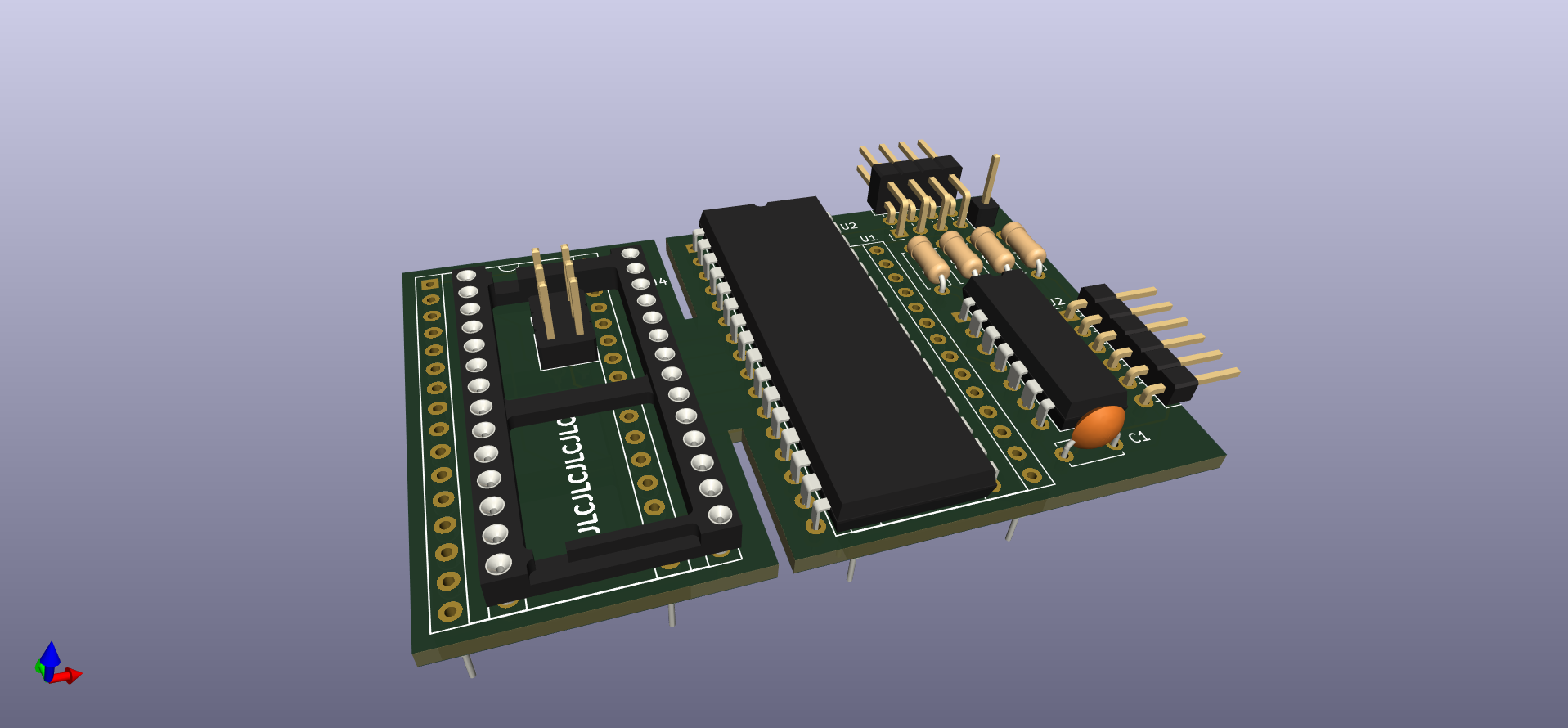1568x728 pixels.
Task: Click the C1 silkscreen label
Action: point(1139,438)
